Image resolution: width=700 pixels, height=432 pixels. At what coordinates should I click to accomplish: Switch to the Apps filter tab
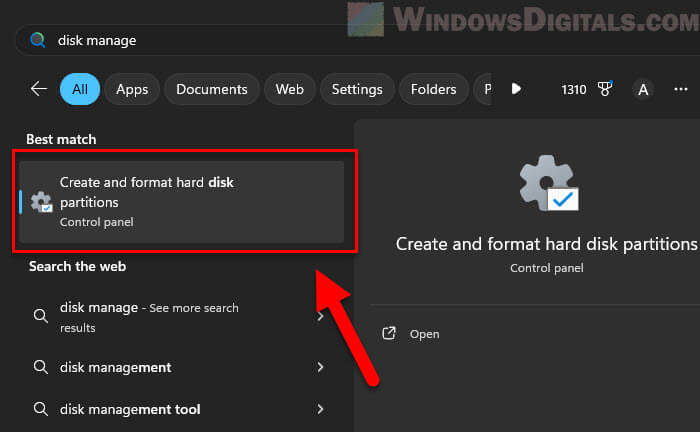coord(132,89)
